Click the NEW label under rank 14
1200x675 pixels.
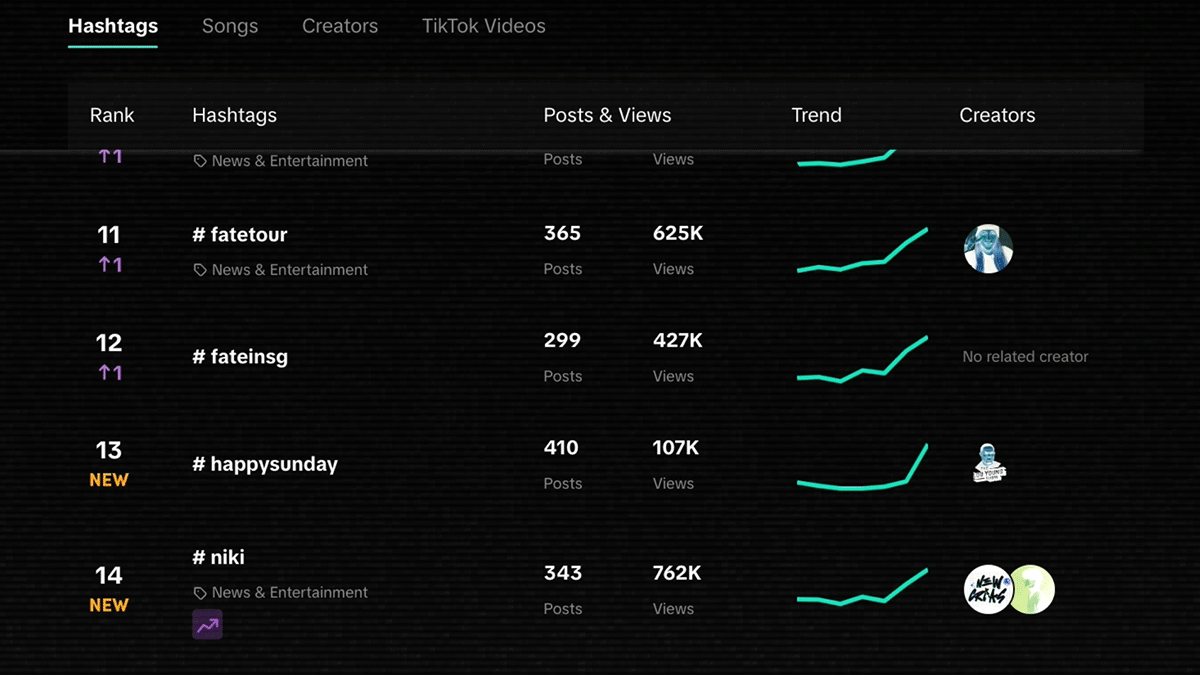click(x=109, y=605)
